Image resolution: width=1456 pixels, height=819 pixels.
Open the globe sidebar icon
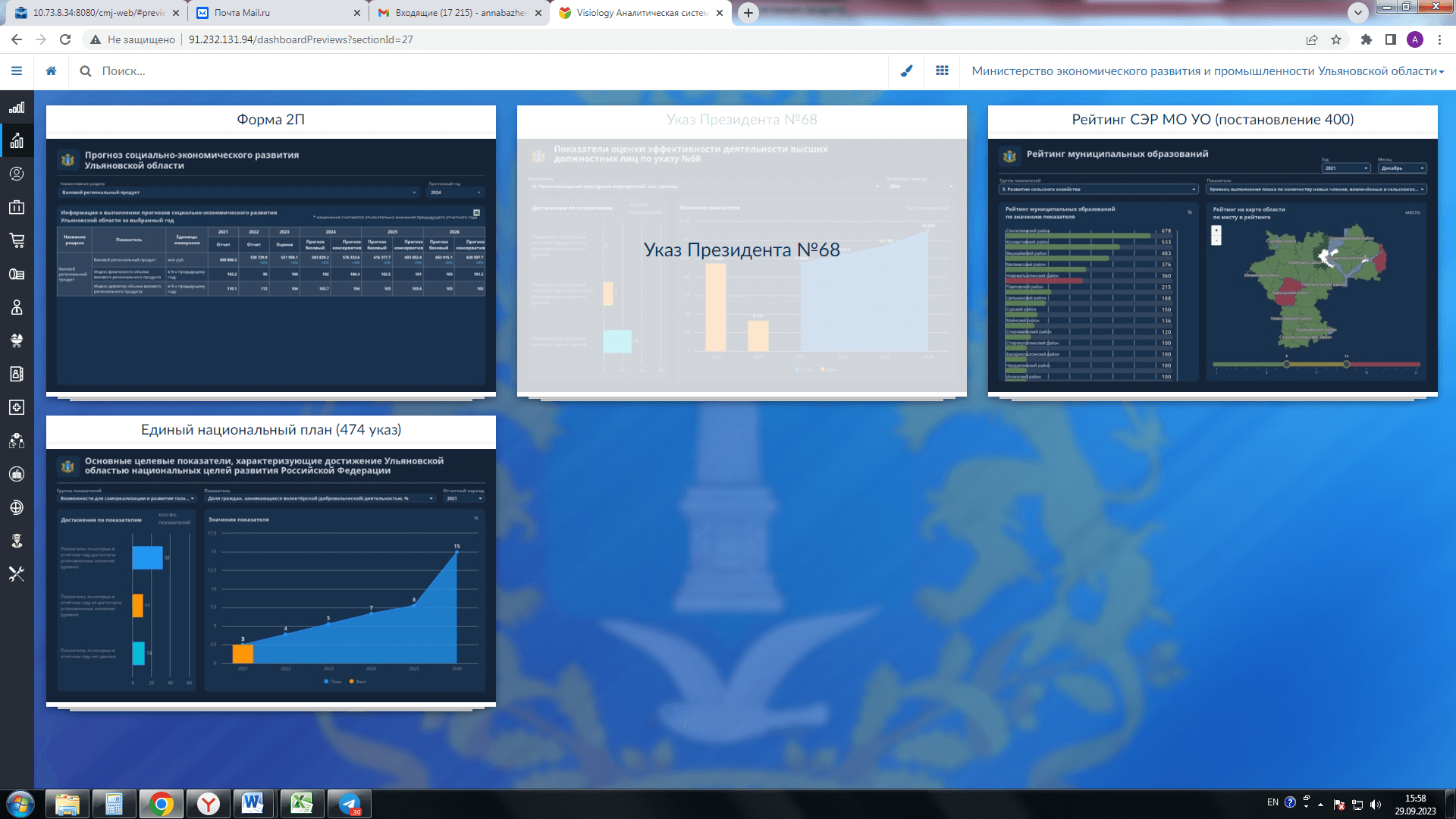click(x=17, y=507)
